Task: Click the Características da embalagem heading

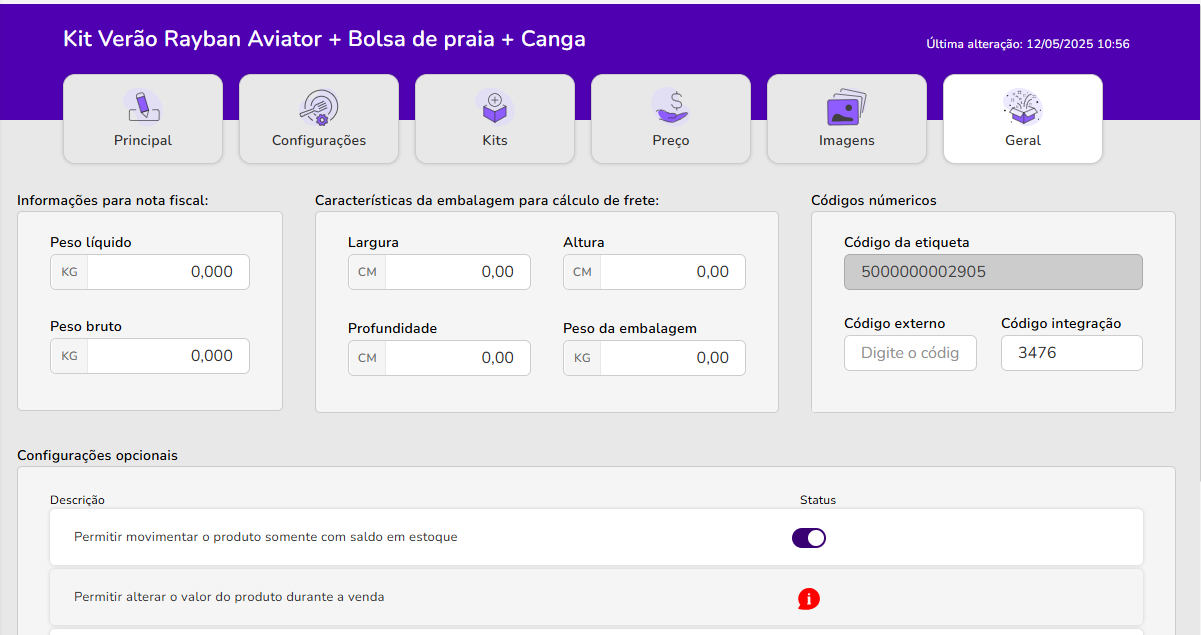Action: [x=487, y=200]
